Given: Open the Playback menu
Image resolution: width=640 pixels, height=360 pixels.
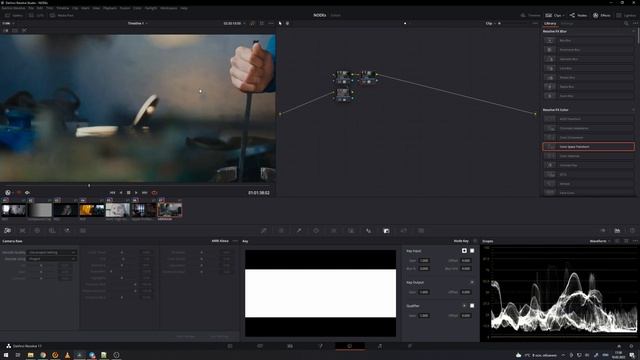Looking at the screenshot, I should [110, 8].
